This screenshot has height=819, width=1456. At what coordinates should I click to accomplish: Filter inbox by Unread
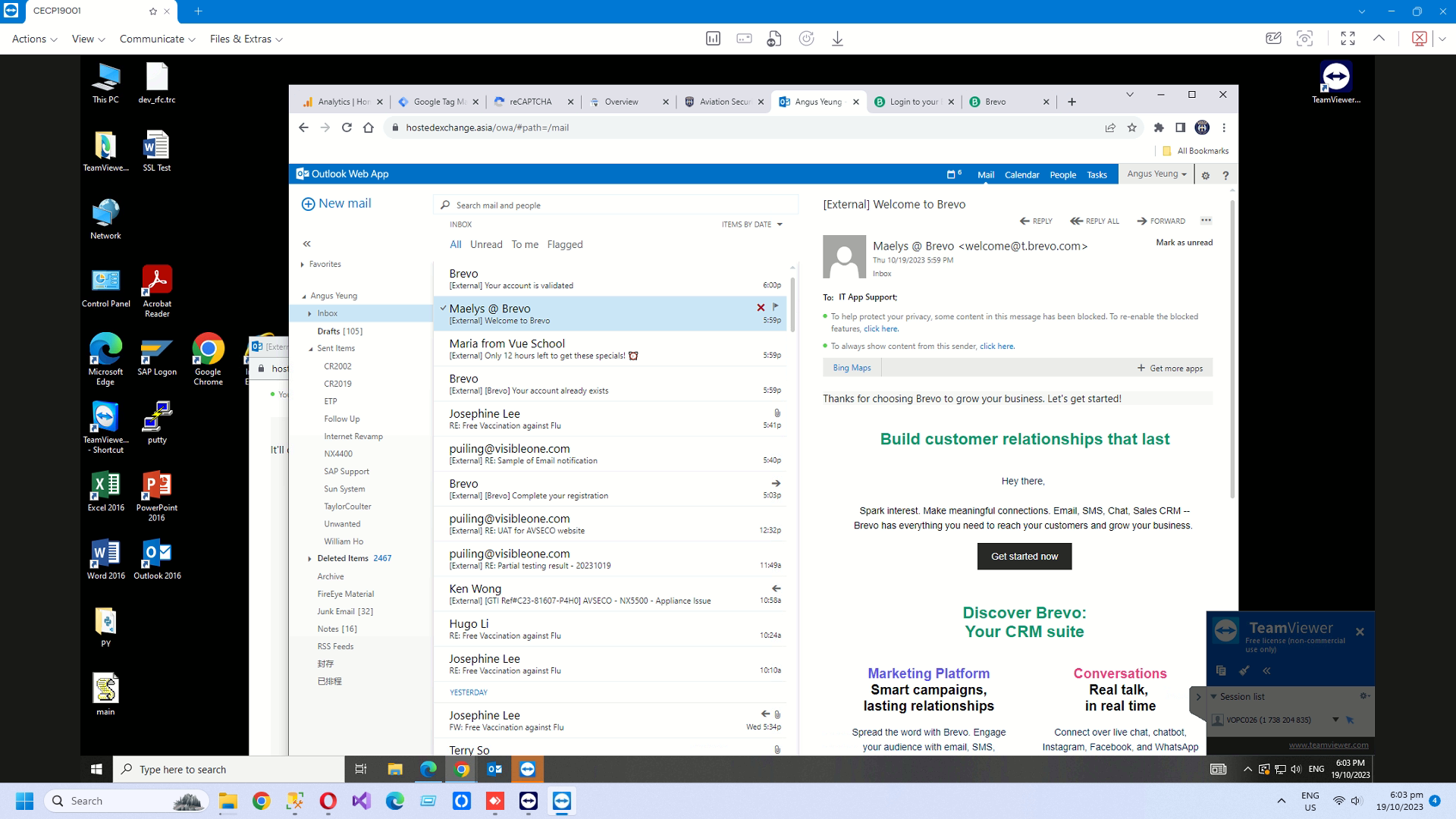pyautogui.click(x=485, y=244)
